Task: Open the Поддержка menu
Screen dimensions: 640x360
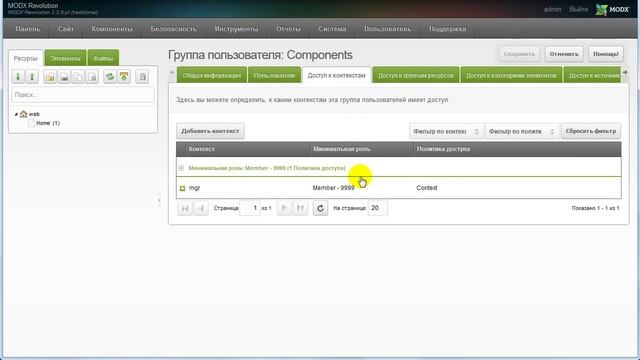Action: (x=448, y=29)
